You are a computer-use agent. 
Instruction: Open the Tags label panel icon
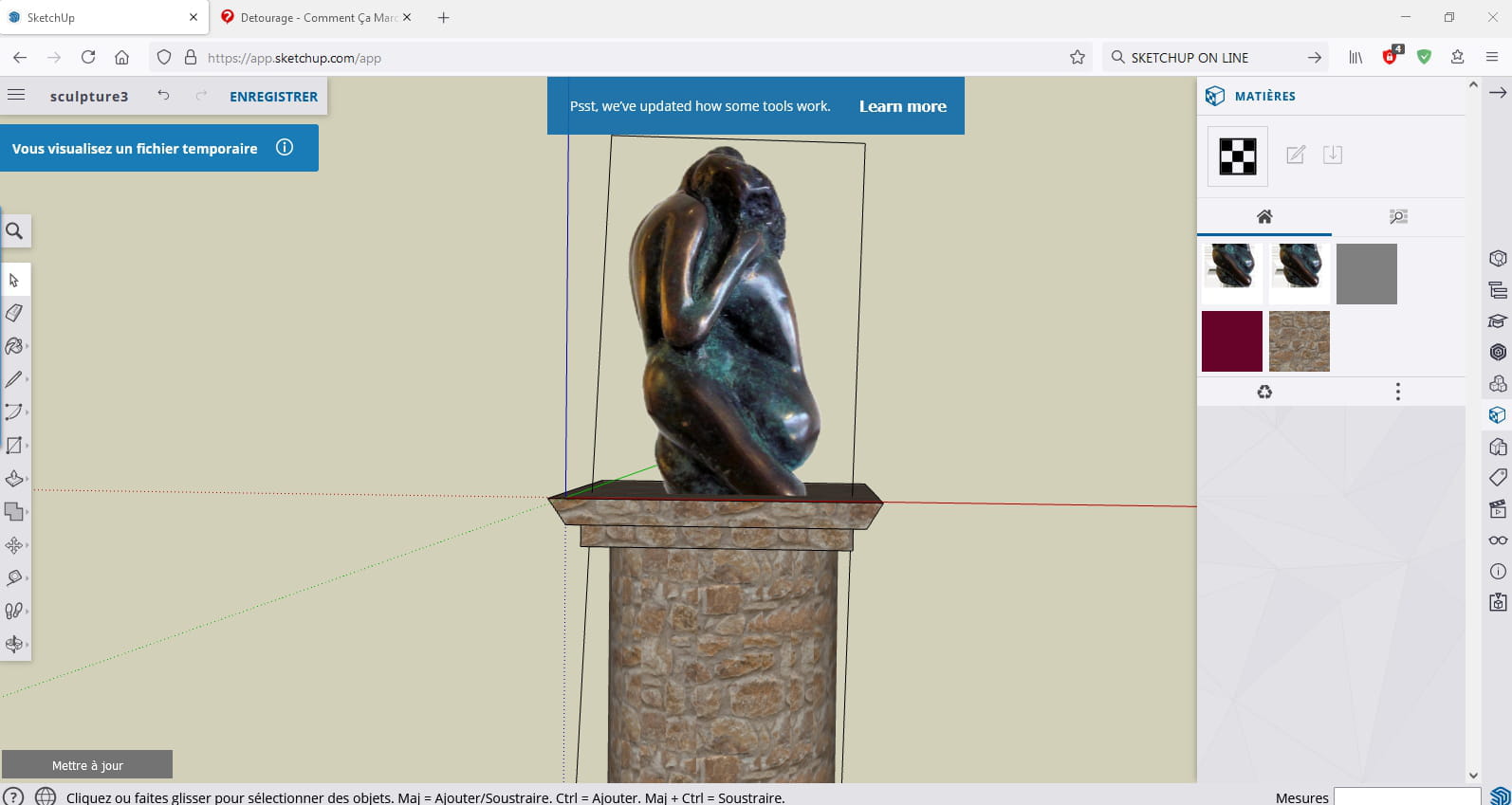[x=1498, y=477]
